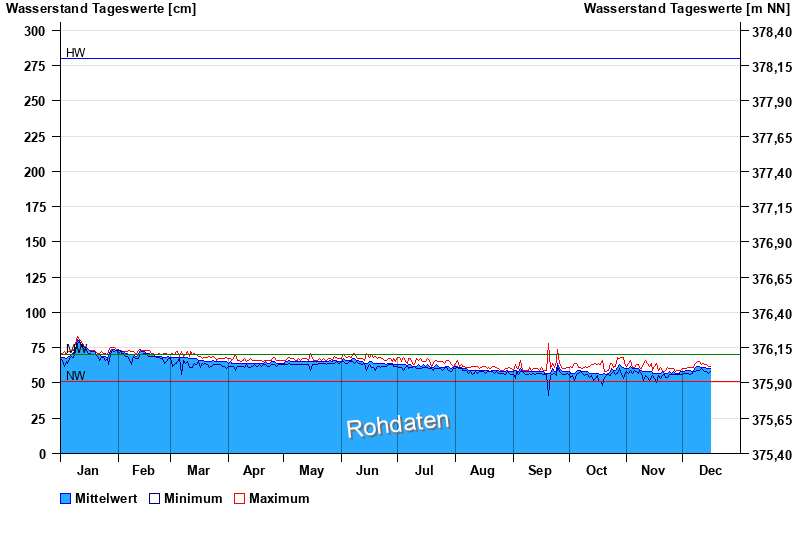The width and height of the screenshot is (800, 550).
Task: Click the 100 tick on left axis
Action: click(x=35, y=313)
